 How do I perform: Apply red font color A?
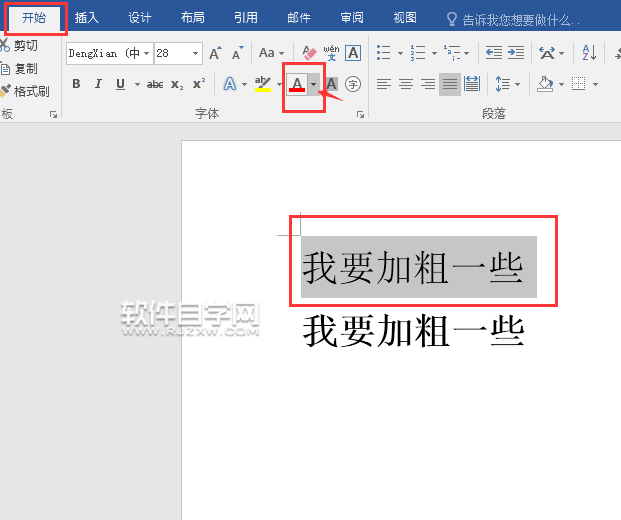point(297,84)
